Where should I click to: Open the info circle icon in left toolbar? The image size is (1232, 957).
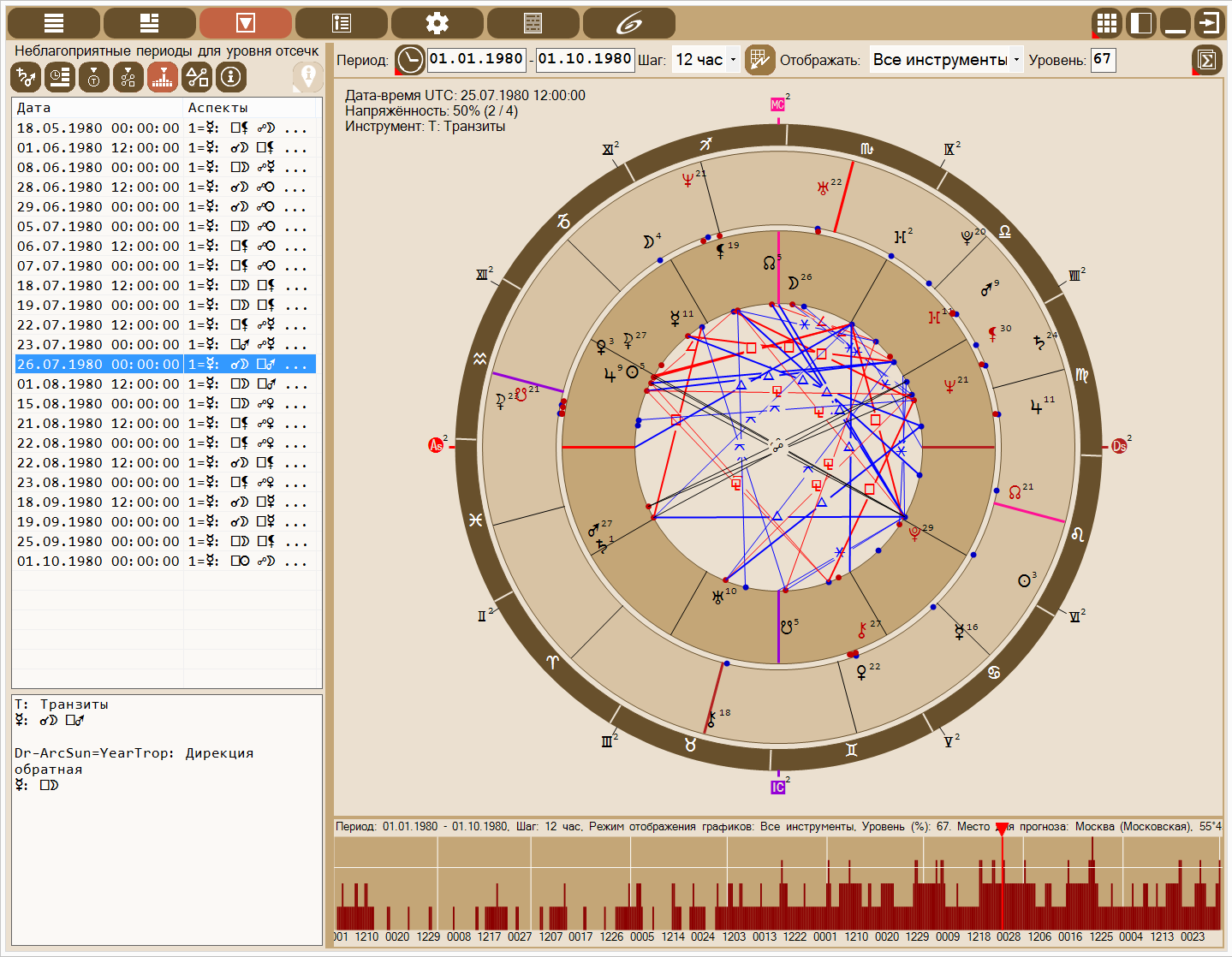tap(231, 77)
